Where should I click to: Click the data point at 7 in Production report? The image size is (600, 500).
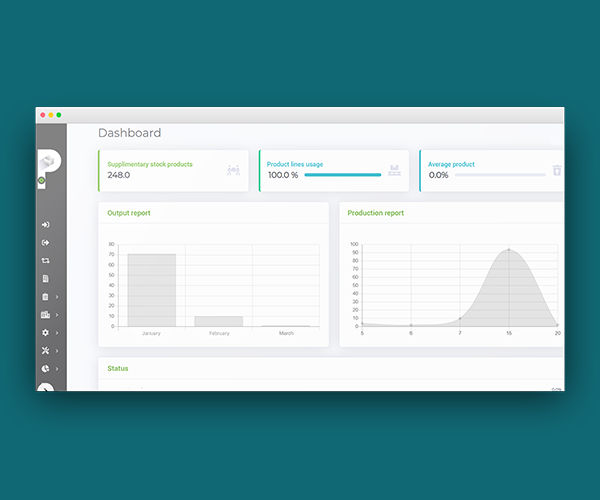(460, 318)
